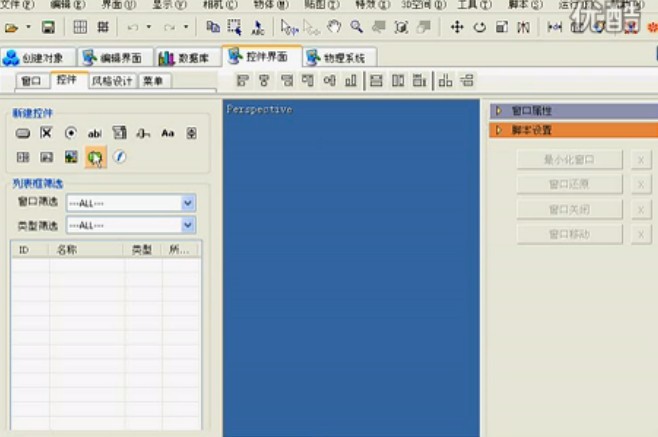Click the 最小化窗口 button
The width and height of the screenshot is (658, 437).
pos(569,160)
